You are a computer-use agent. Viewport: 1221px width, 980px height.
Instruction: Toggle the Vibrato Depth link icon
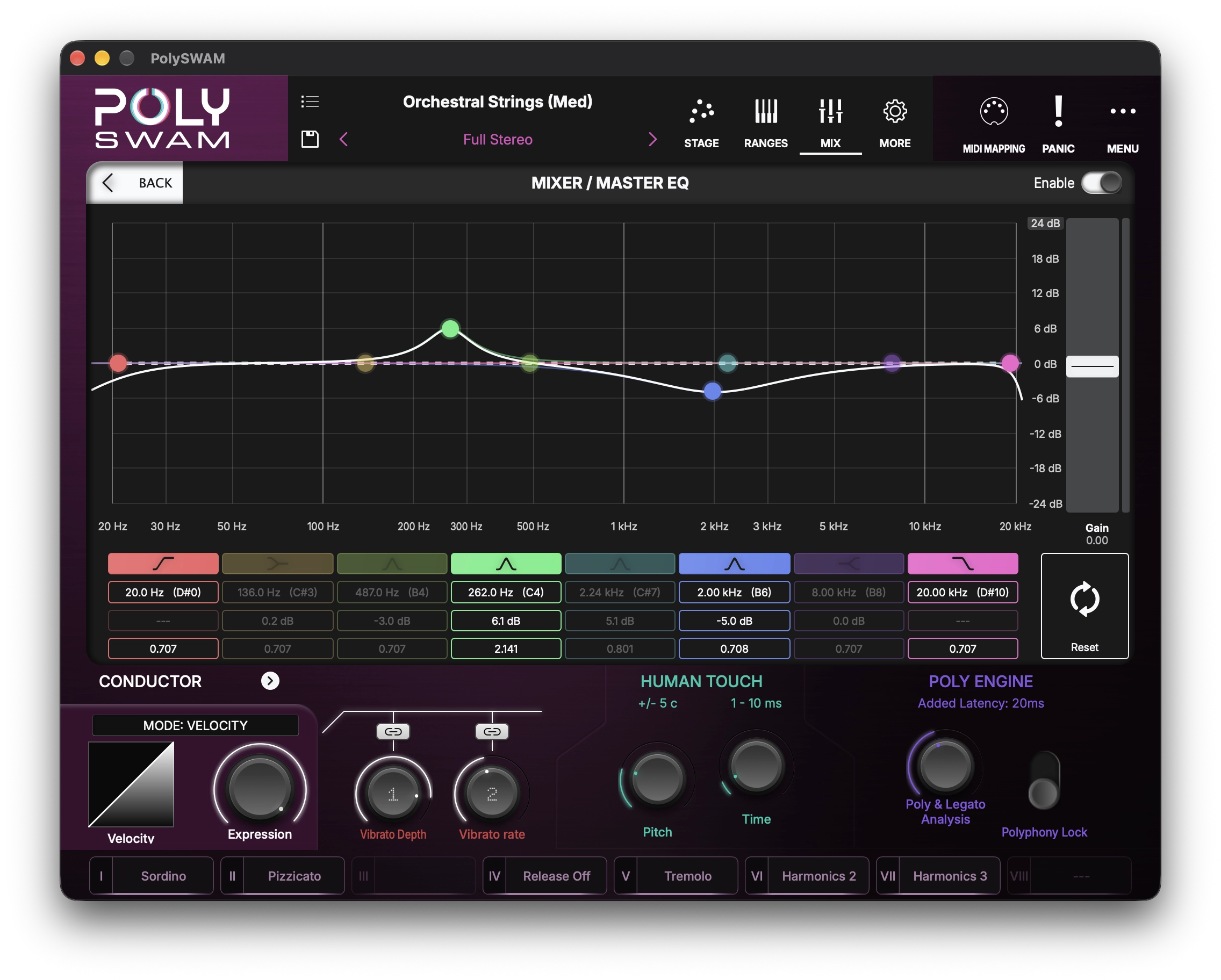[393, 731]
